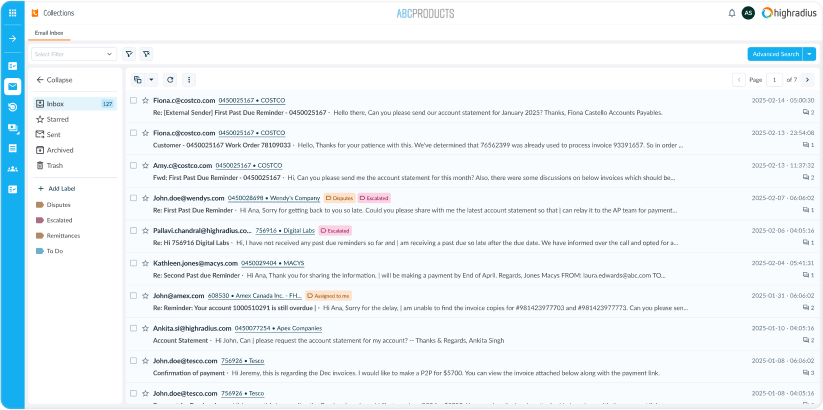Viewport: 823px width, 410px height.
Task: Click the copy/select-all icon in list toolbar
Action: pos(138,80)
